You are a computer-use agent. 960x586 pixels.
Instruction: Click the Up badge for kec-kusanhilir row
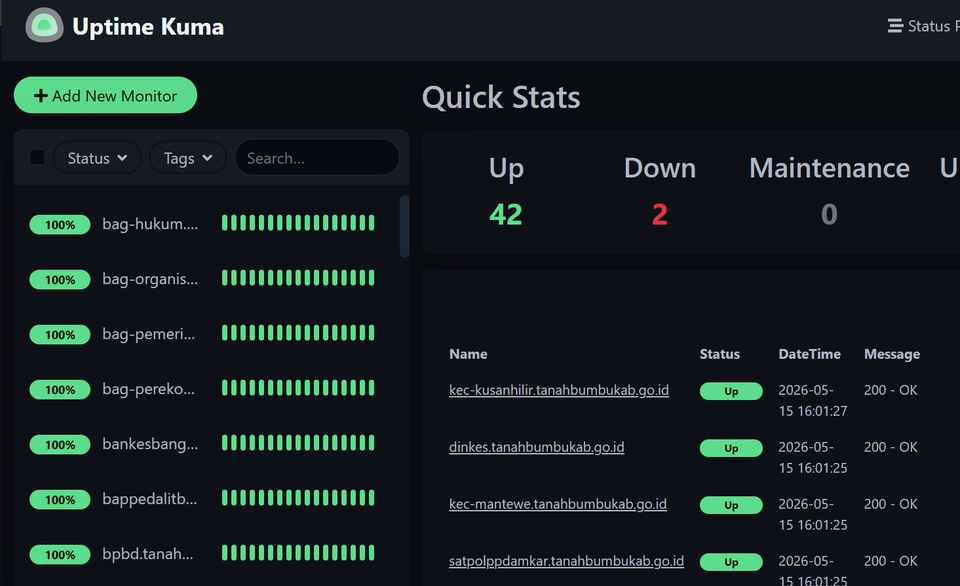(x=731, y=391)
